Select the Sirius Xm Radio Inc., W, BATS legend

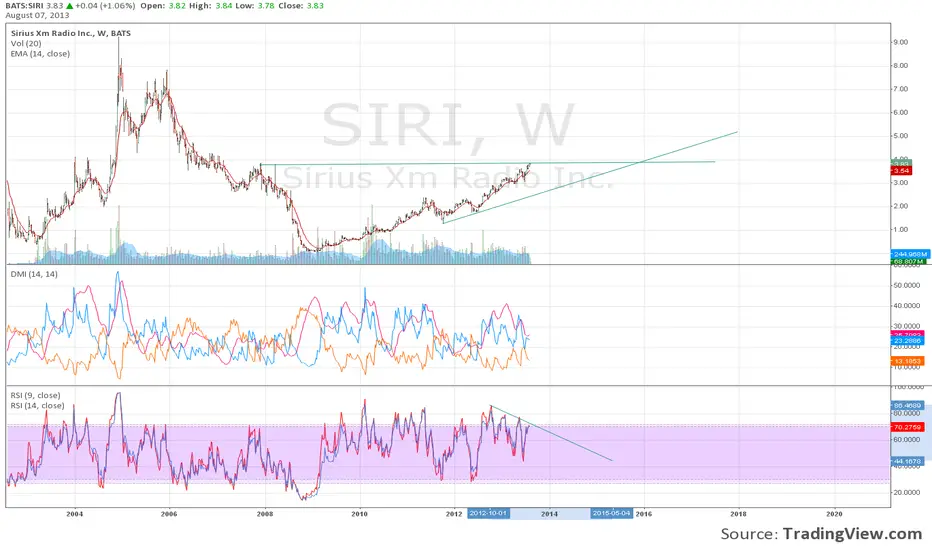pos(71,33)
